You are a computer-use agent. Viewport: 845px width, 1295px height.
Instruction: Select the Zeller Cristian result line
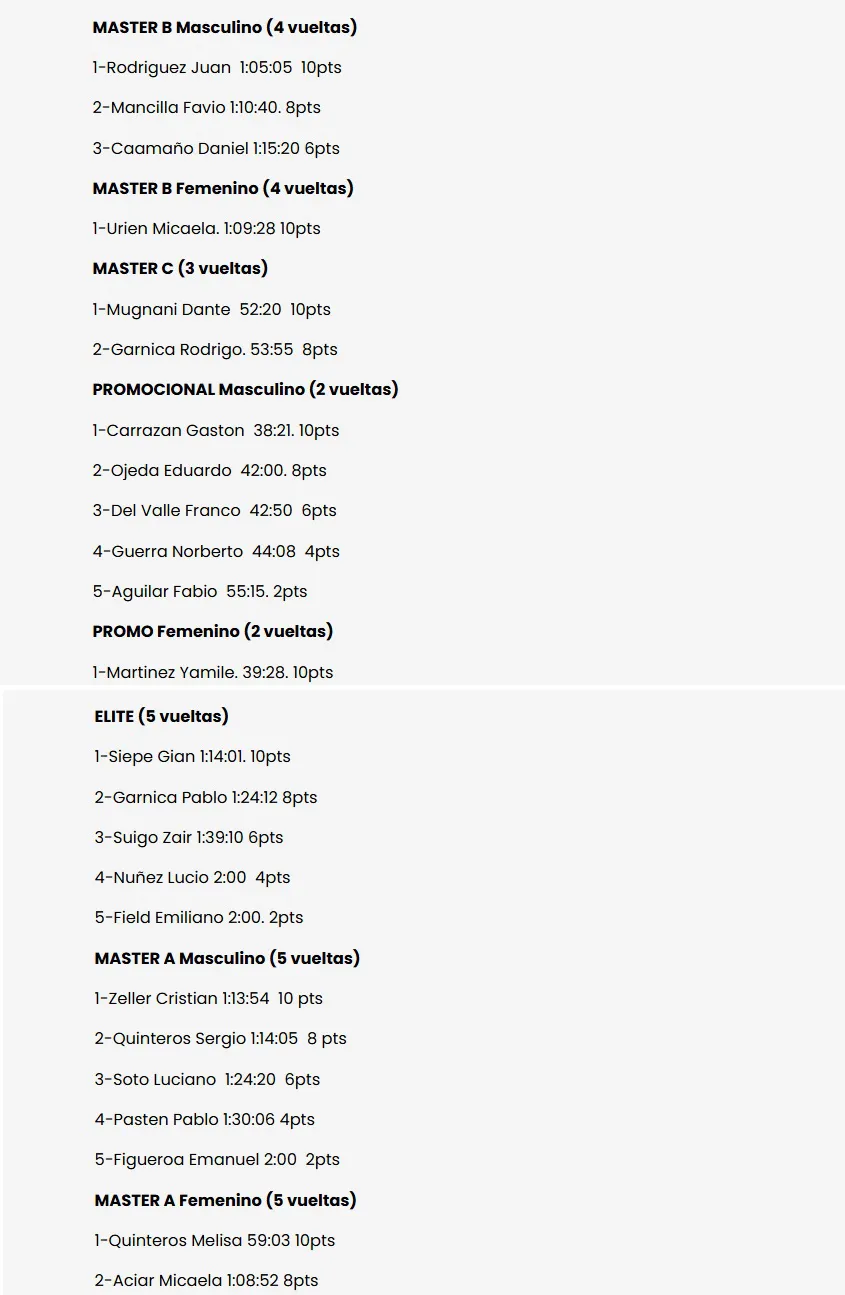(x=208, y=999)
